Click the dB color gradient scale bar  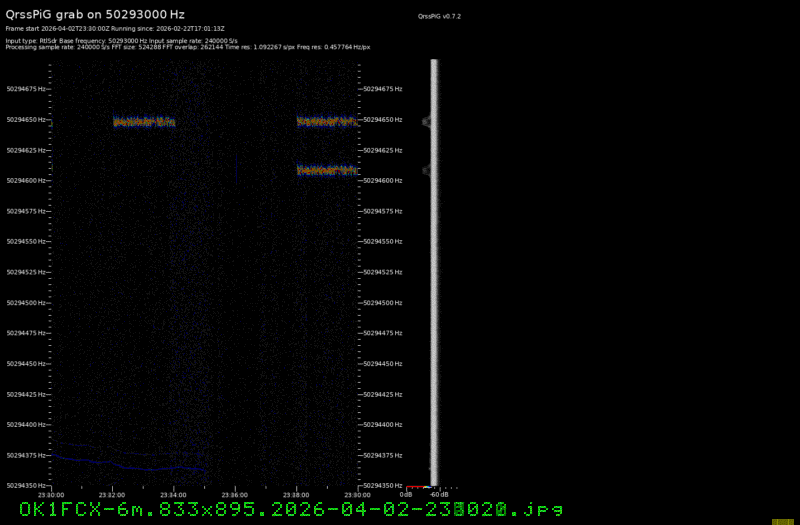point(419,487)
